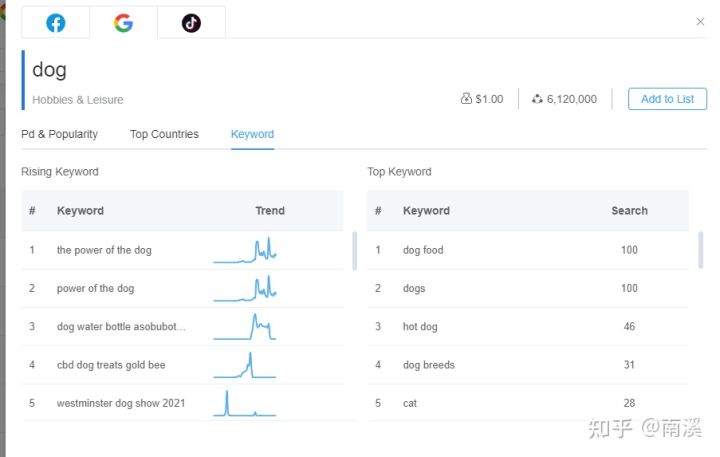Click the Rising Keyword list scrollbar
This screenshot has height=457, width=720.
(354, 251)
